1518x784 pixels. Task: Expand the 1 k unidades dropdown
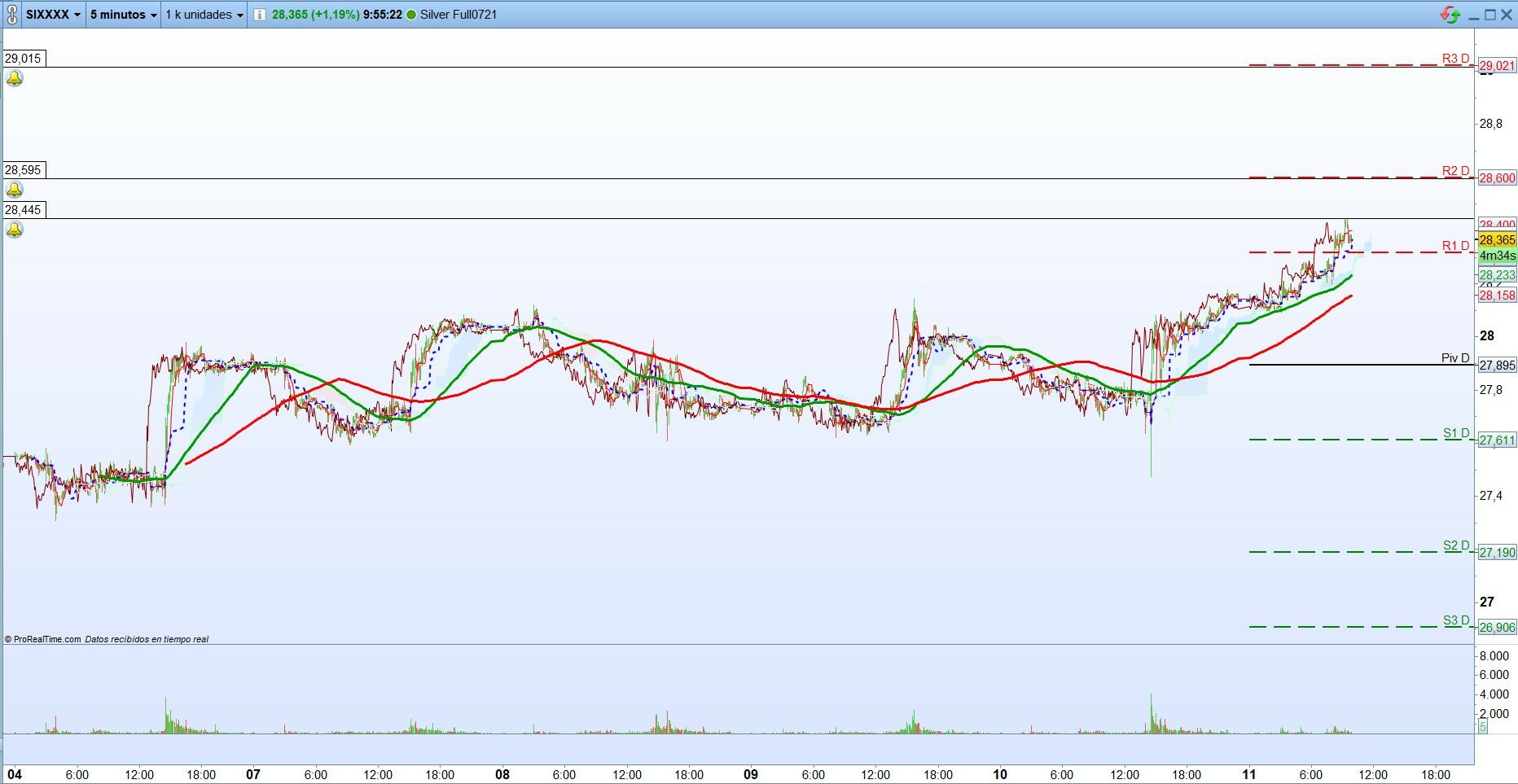[x=204, y=15]
